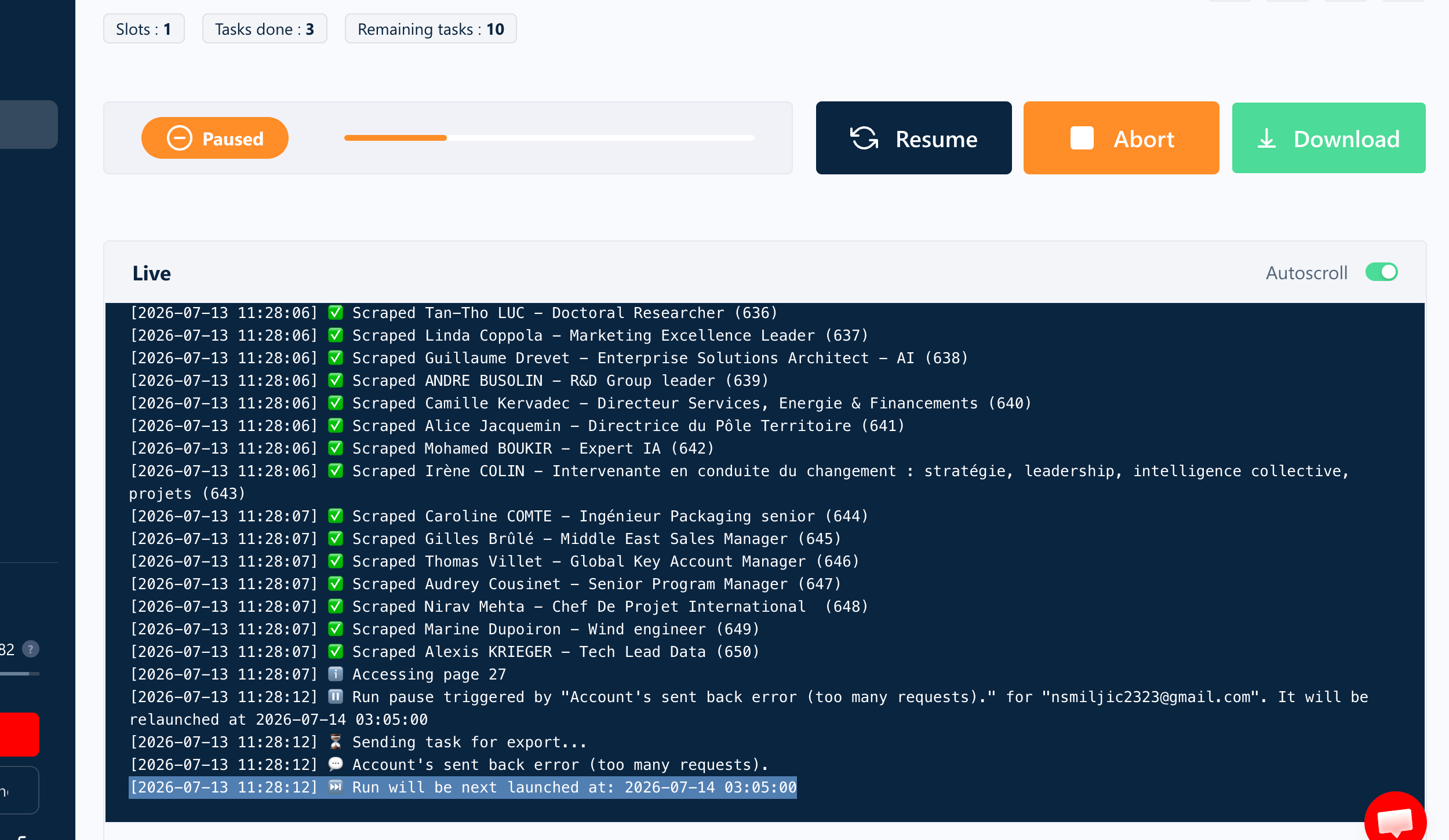
Task: Click the 'Scraped Alexis KRIEGER' log line
Action: (x=444, y=652)
